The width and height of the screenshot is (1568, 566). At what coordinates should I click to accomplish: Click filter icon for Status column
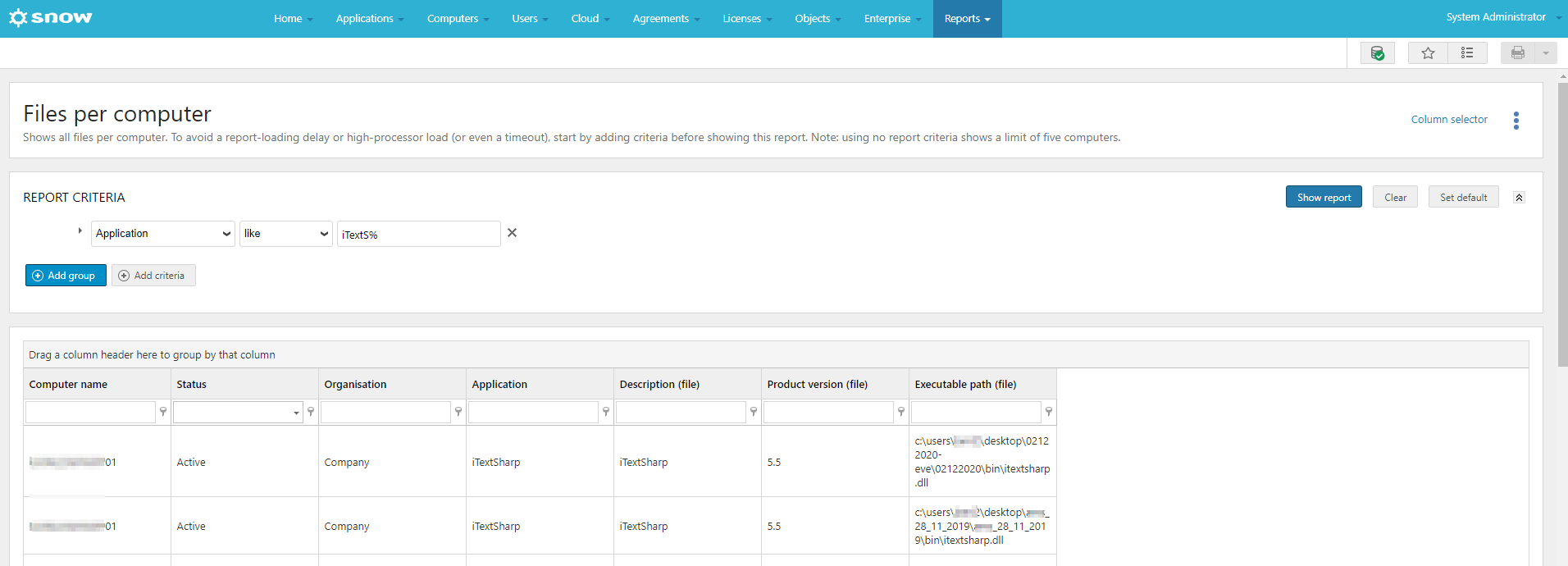311,412
